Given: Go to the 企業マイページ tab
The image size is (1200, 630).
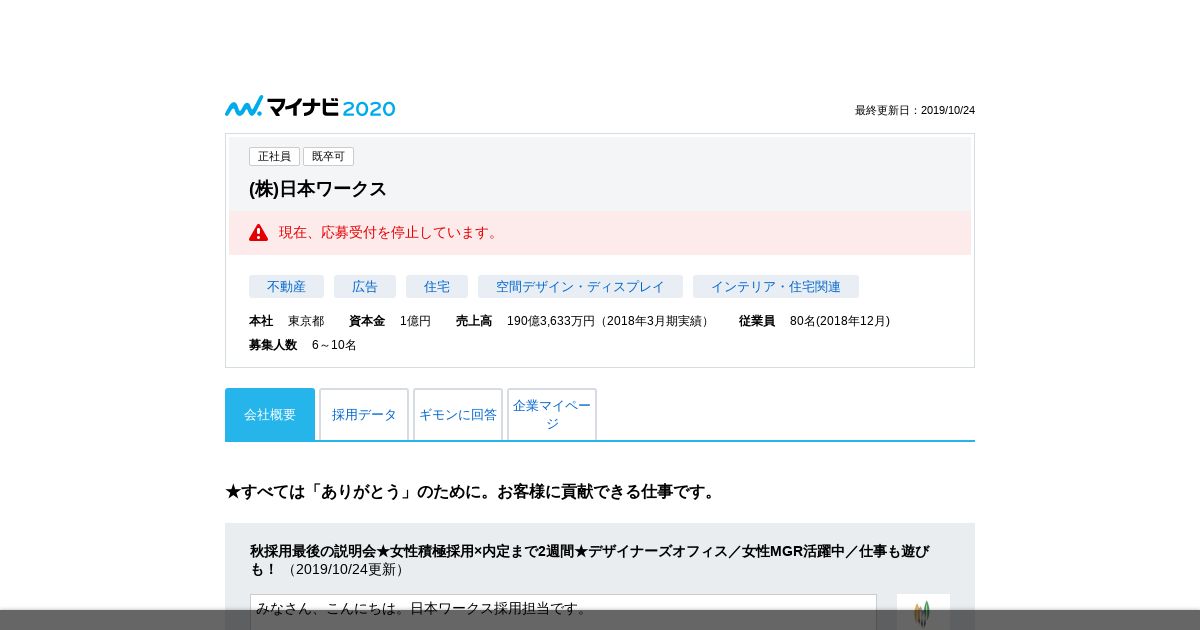Looking at the screenshot, I should click(552, 414).
